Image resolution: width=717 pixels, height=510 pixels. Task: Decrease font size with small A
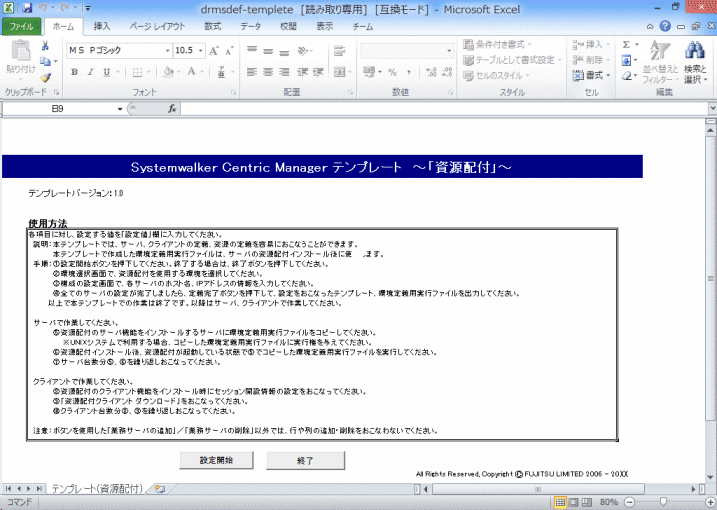pyautogui.click(x=229, y=51)
